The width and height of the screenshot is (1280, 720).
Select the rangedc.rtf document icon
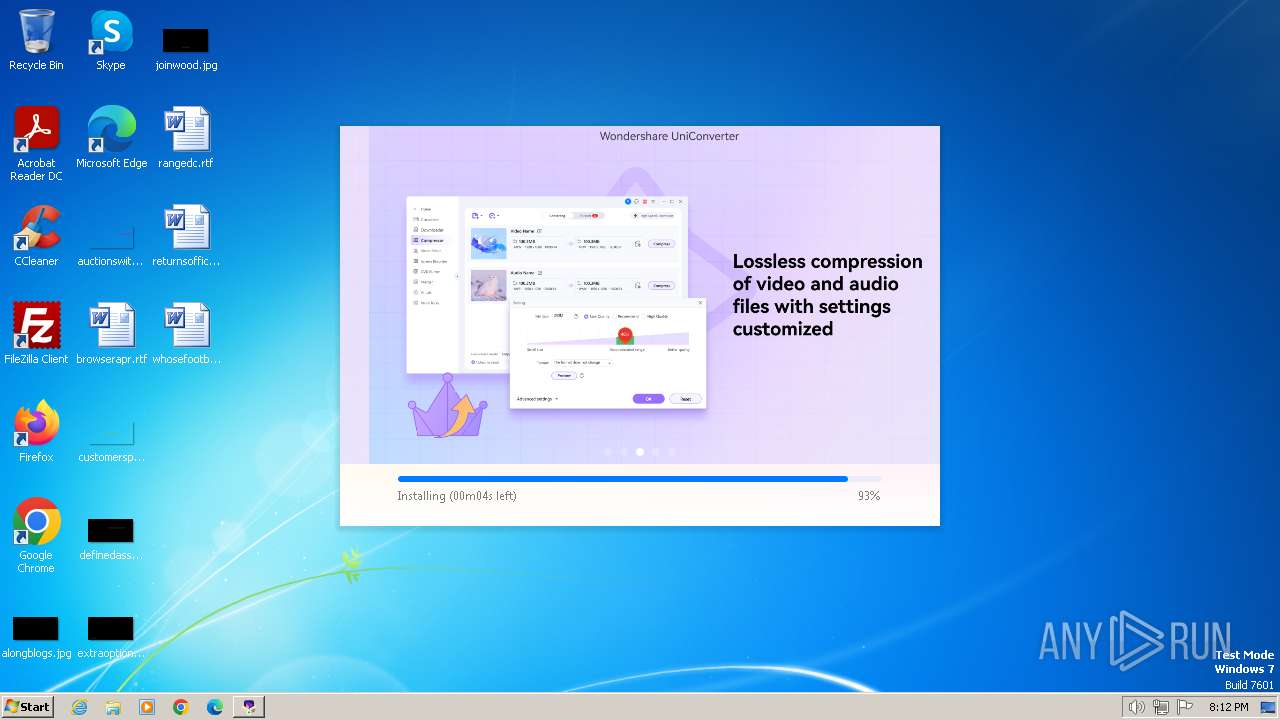(x=186, y=138)
